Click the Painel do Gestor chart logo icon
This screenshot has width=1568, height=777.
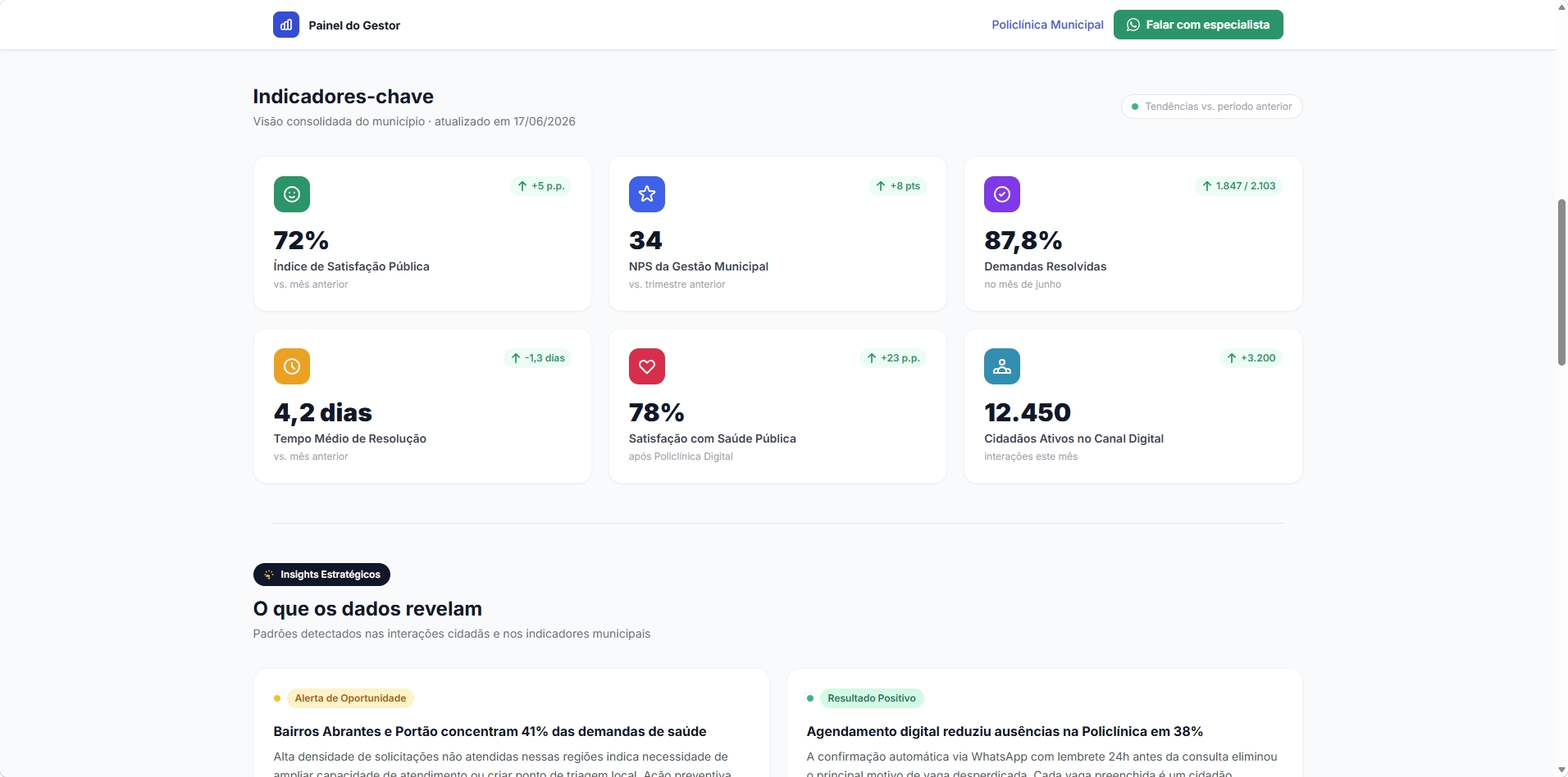(286, 25)
